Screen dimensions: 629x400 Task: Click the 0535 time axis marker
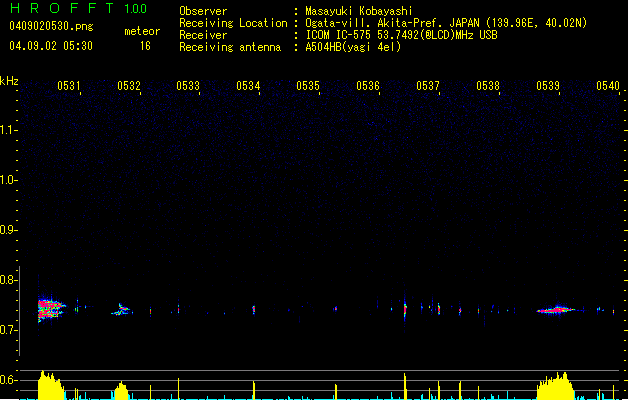pyautogui.click(x=308, y=86)
